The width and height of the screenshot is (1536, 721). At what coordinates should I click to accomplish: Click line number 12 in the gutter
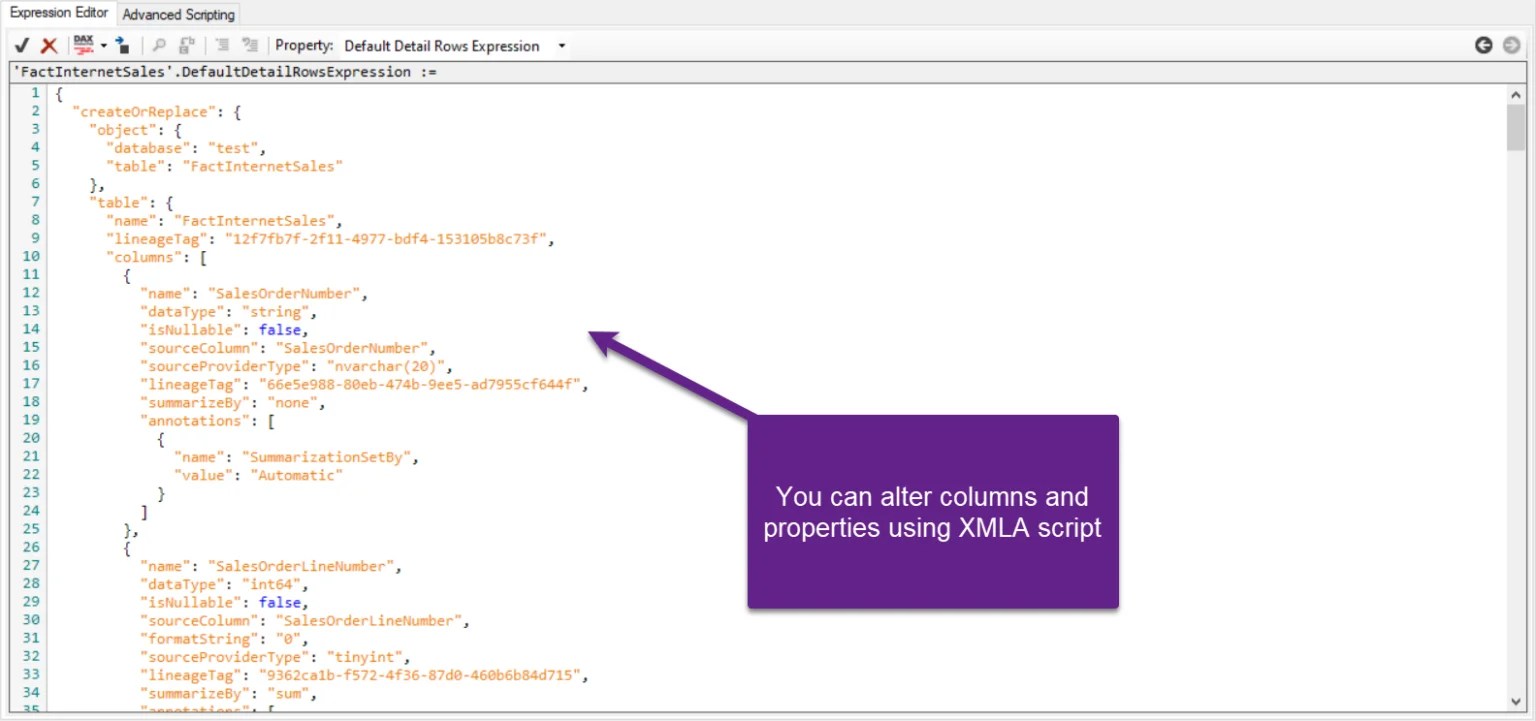coord(31,293)
